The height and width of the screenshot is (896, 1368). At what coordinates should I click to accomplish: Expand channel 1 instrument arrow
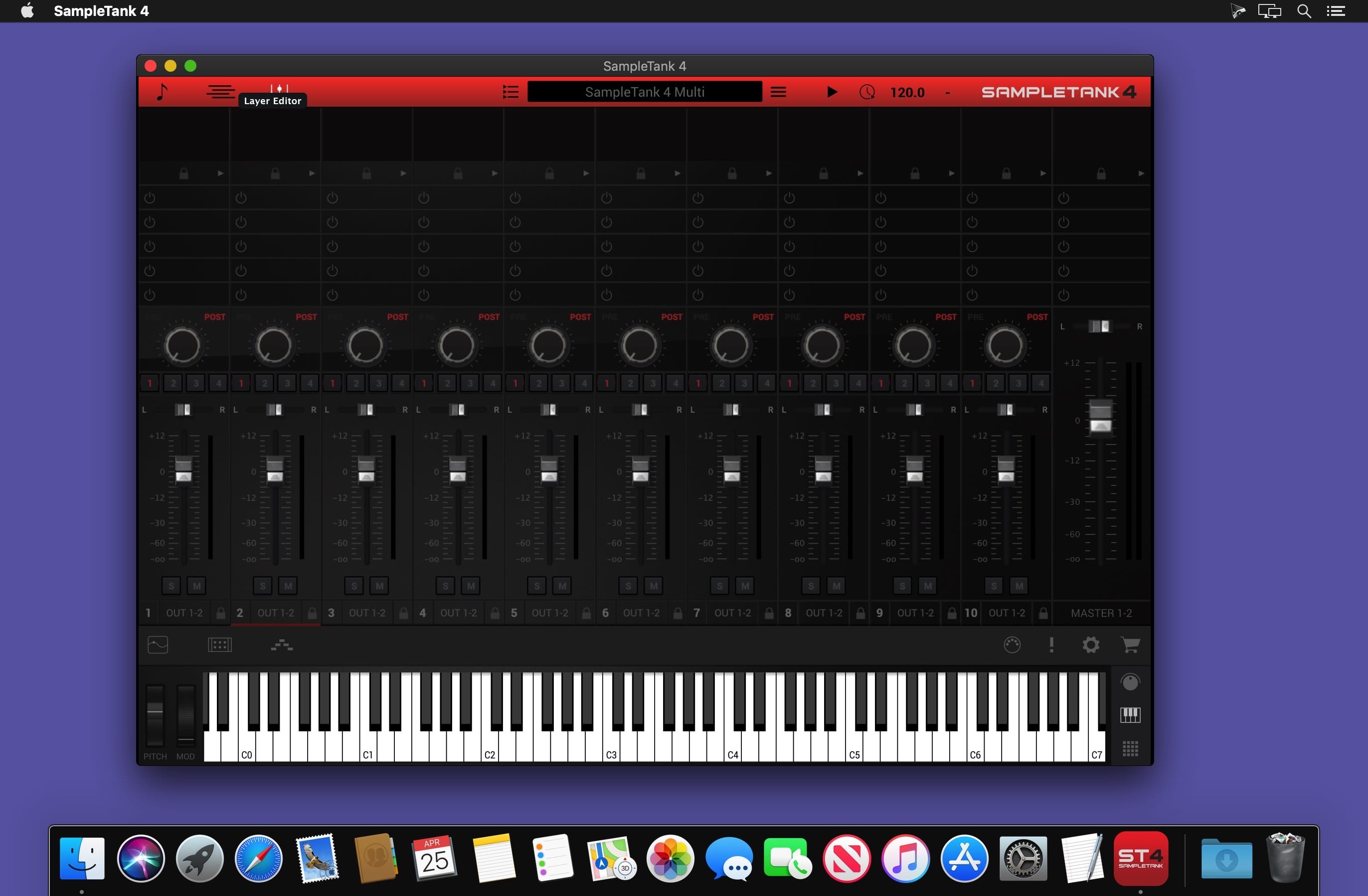pyautogui.click(x=220, y=173)
